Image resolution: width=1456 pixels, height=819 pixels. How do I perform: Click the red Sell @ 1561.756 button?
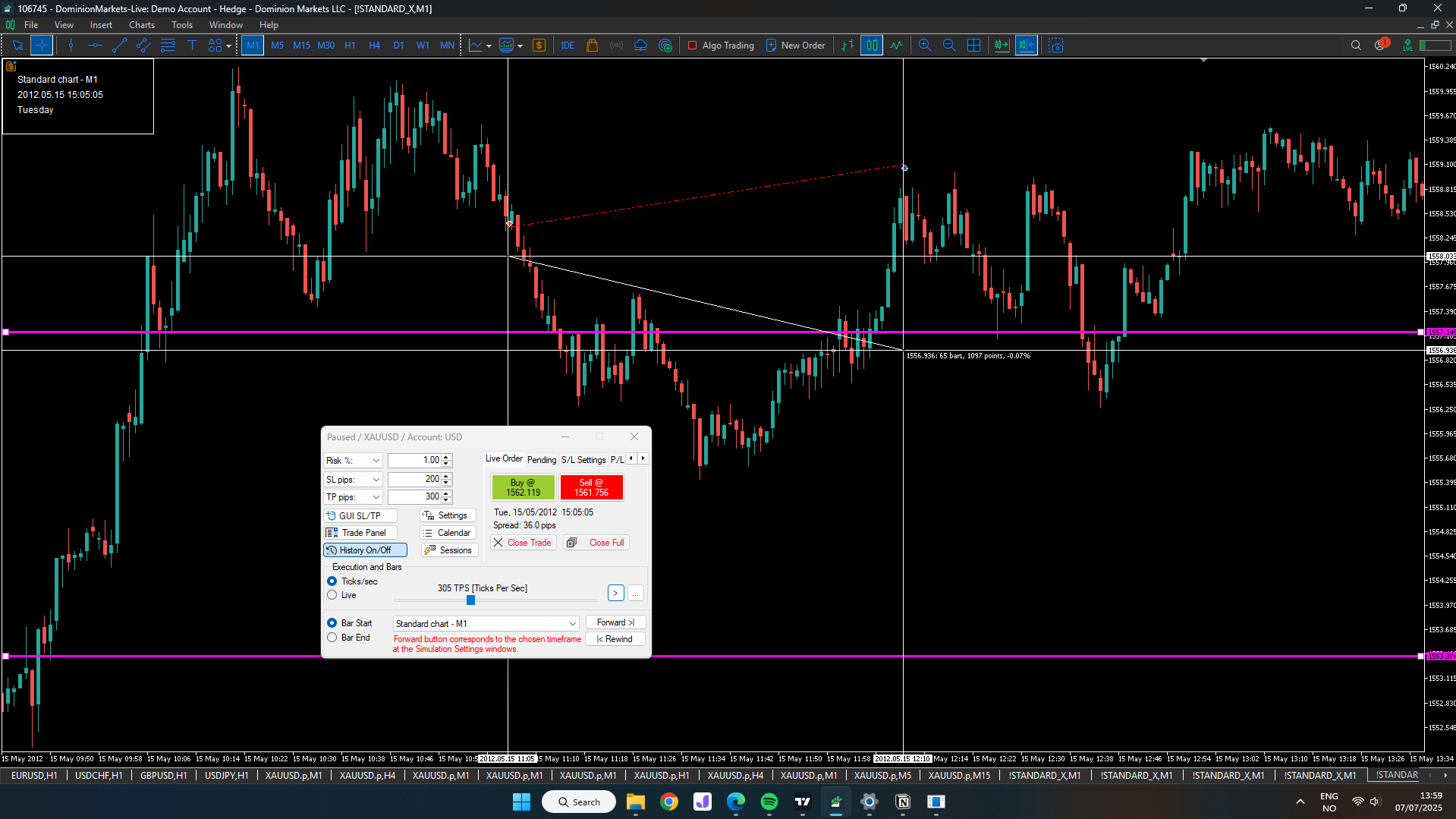pyautogui.click(x=592, y=487)
